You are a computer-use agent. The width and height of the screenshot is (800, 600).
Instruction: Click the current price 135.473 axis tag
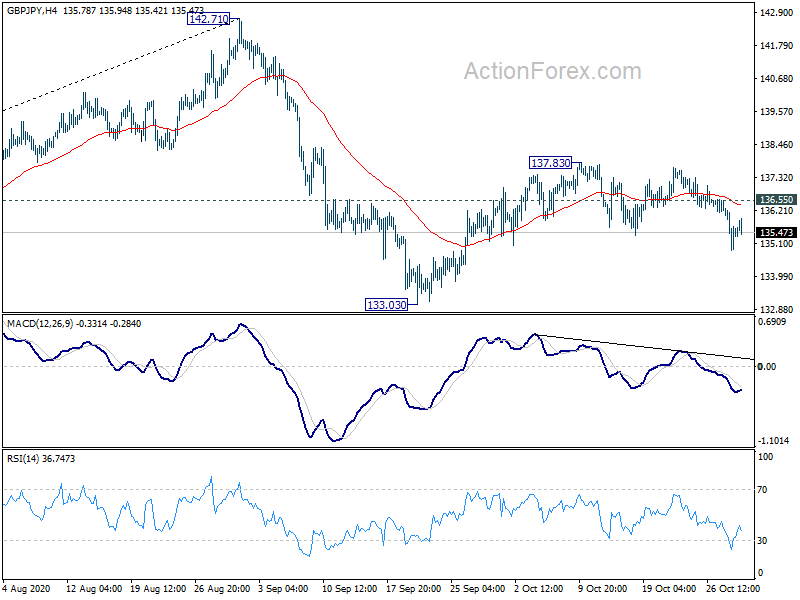point(777,233)
